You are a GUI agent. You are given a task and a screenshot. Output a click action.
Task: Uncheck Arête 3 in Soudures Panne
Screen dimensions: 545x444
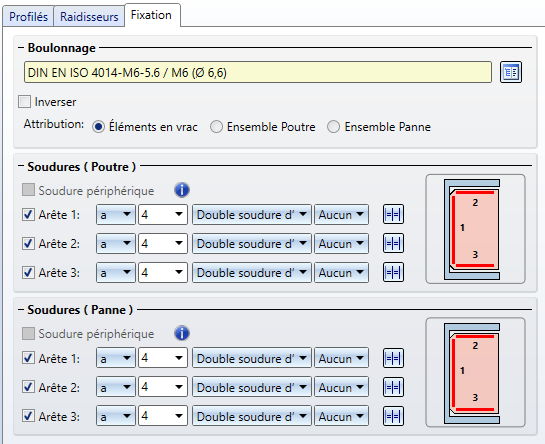click(x=28, y=416)
